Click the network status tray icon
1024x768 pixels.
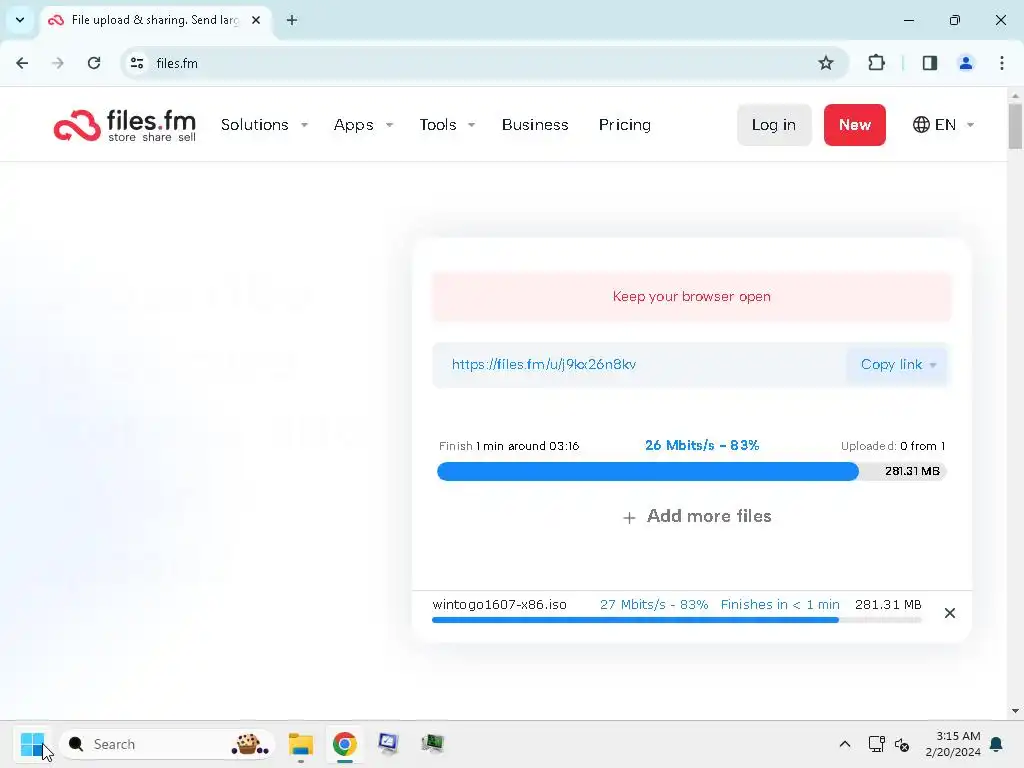(x=876, y=744)
